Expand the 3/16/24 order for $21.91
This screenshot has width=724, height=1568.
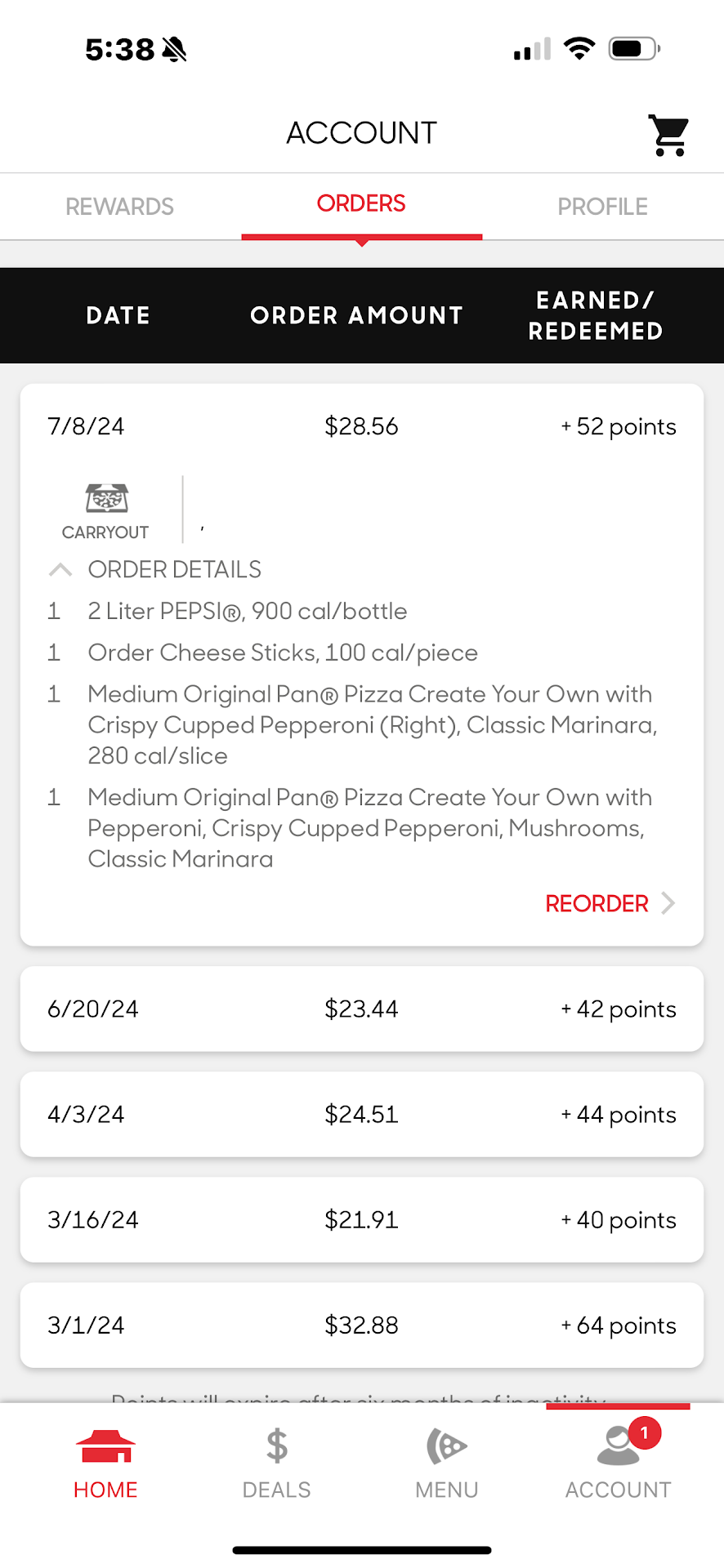click(x=362, y=1219)
